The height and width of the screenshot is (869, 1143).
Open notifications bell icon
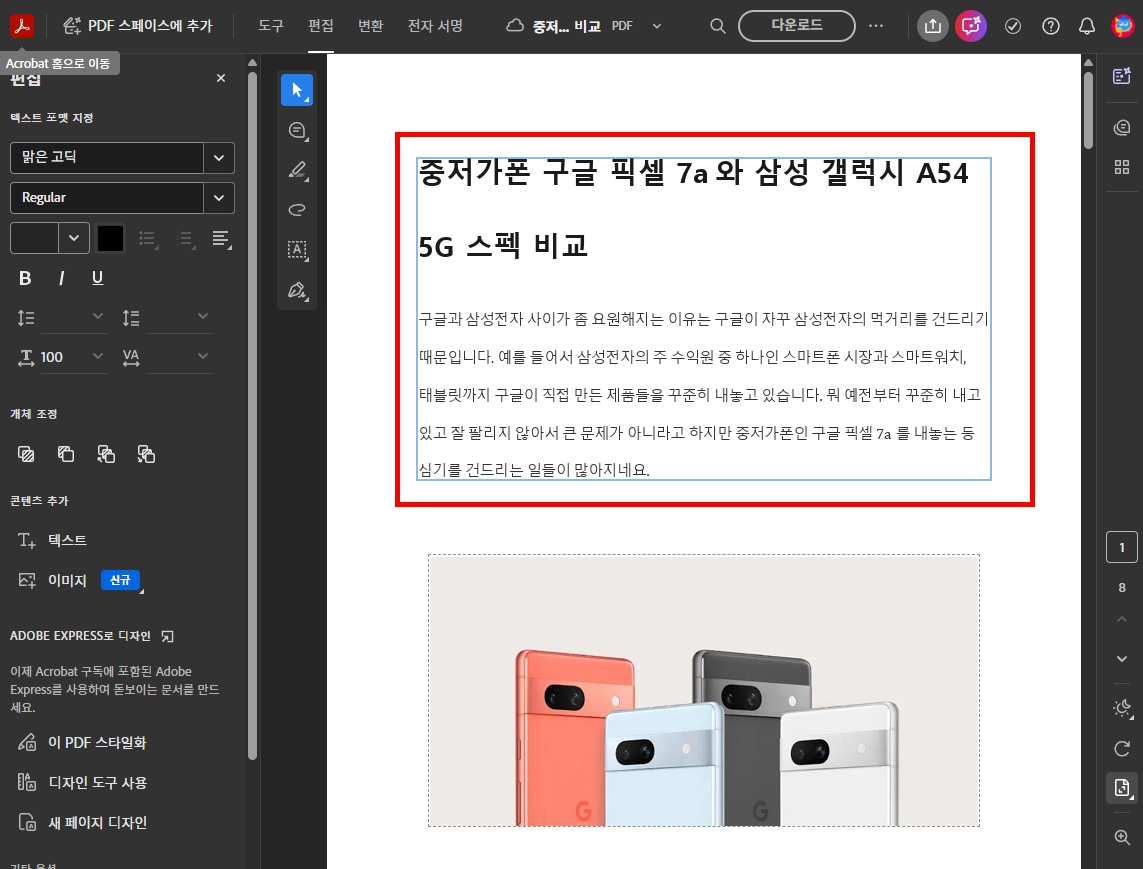pos(1087,26)
